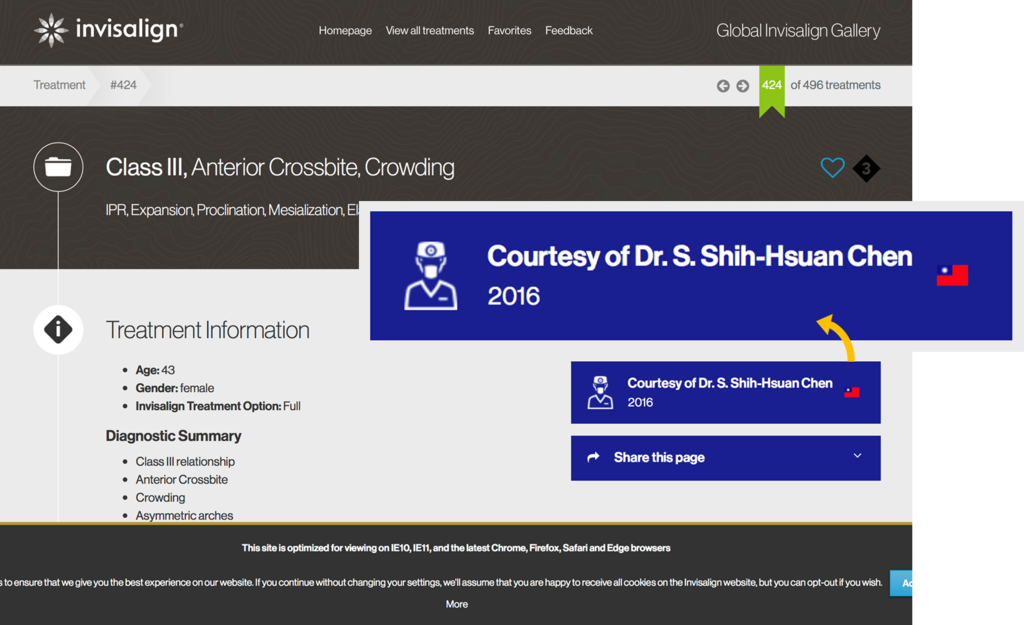
Task: Click the 'Diagnostic Summary' heading
Action: tap(174, 436)
